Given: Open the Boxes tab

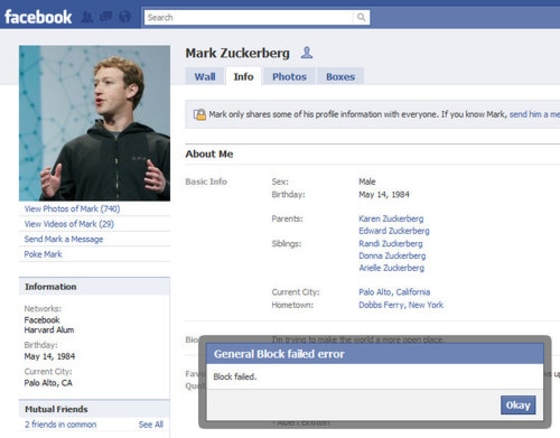Looking at the screenshot, I should tap(340, 76).
